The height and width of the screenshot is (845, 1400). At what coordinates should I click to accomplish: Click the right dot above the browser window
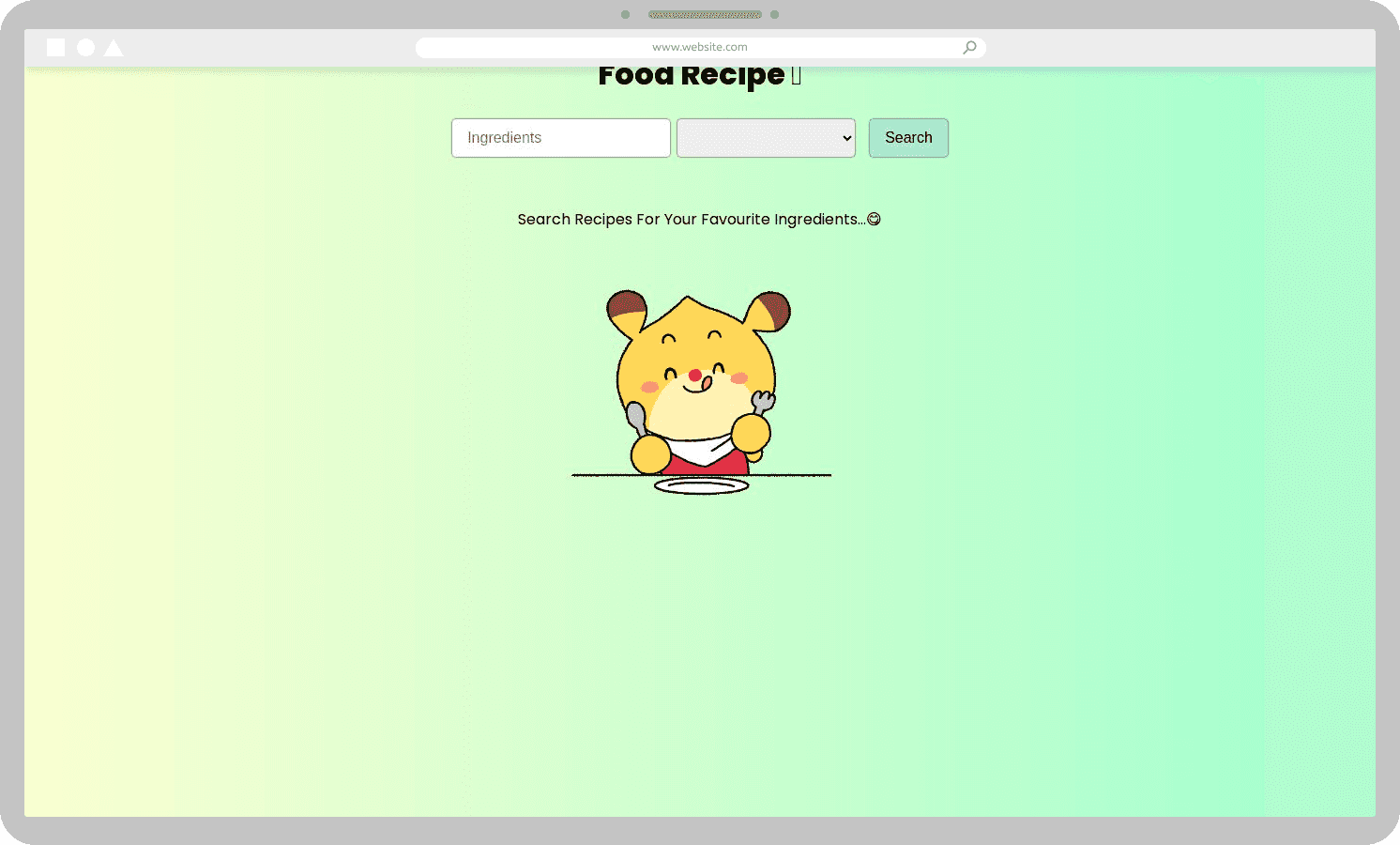pyautogui.click(x=774, y=14)
